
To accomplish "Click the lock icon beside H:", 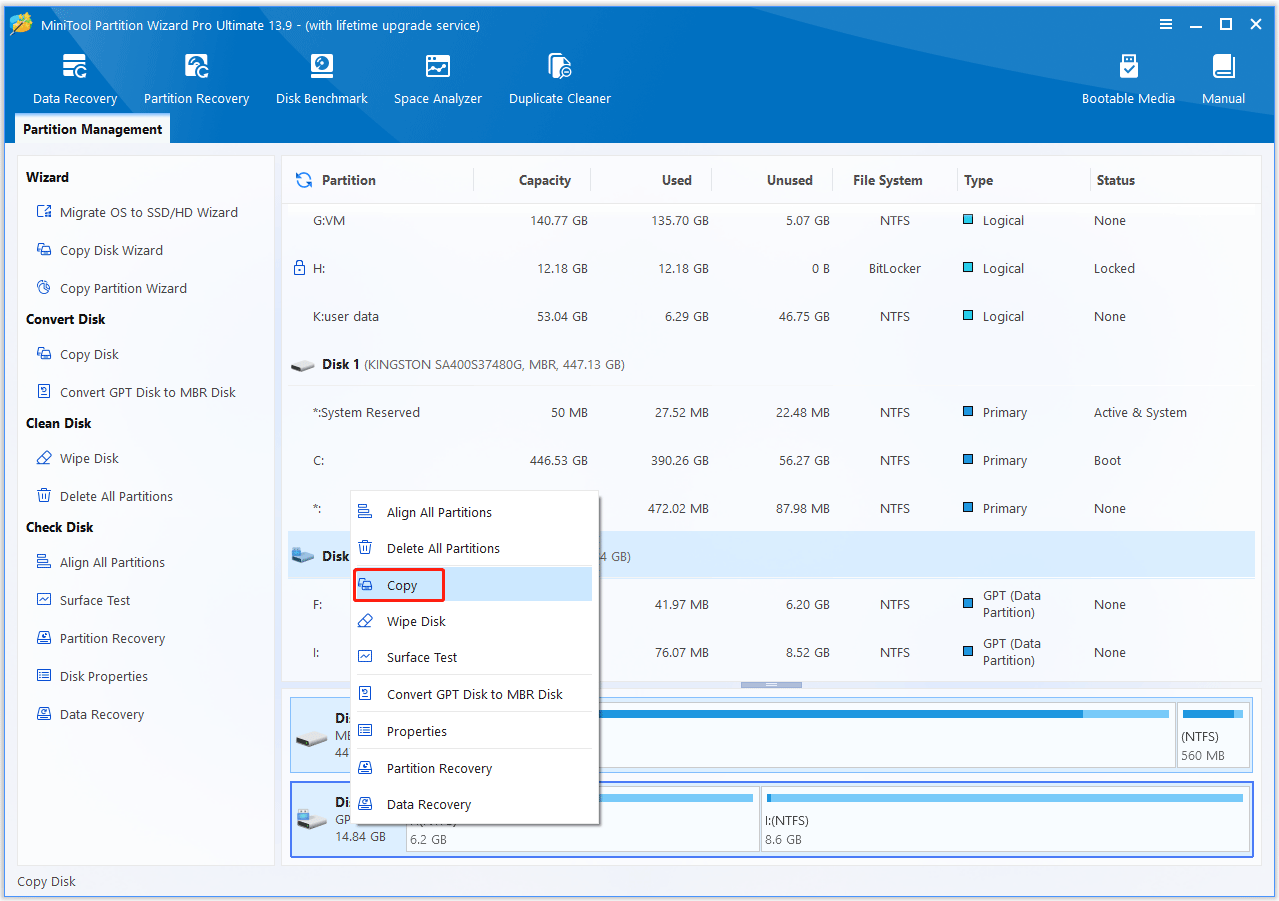I will 298,268.
